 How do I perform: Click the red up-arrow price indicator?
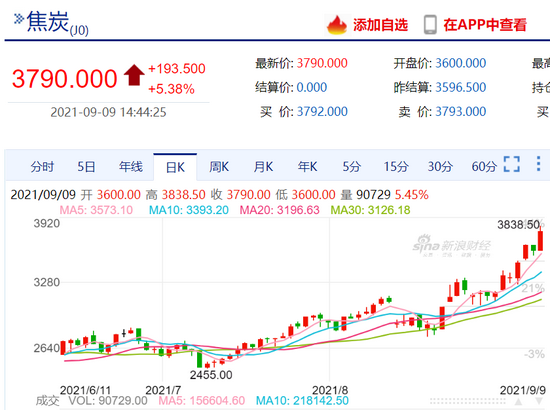pyautogui.click(x=134, y=75)
